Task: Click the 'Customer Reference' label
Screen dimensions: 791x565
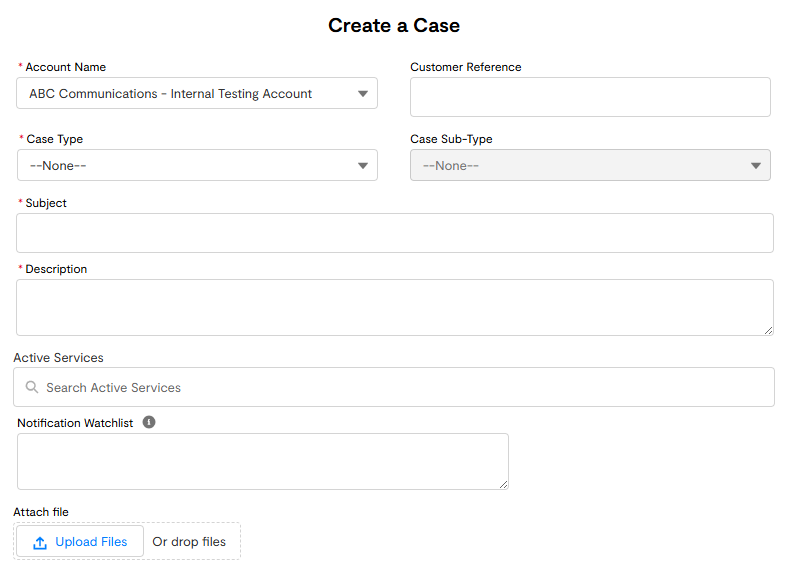Action: click(x=466, y=67)
